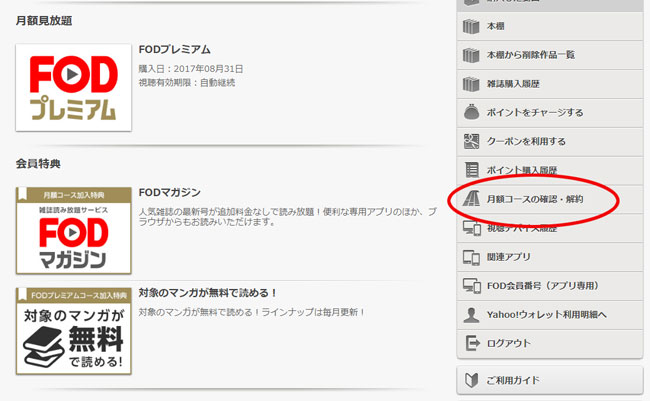Click the beginner mark icon beside ご利用ガイド
Viewport: 650px width, 401px height.
pyautogui.click(x=471, y=380)
